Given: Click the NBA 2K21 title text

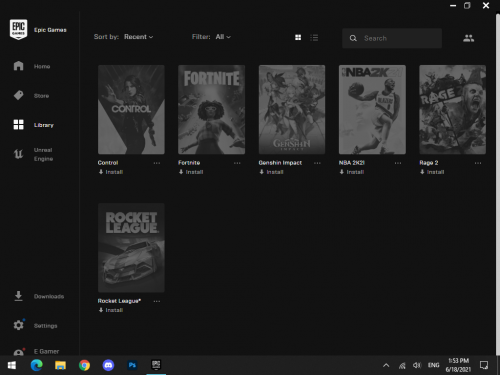Looking at the screenshot, I should (x=352, y=163).
